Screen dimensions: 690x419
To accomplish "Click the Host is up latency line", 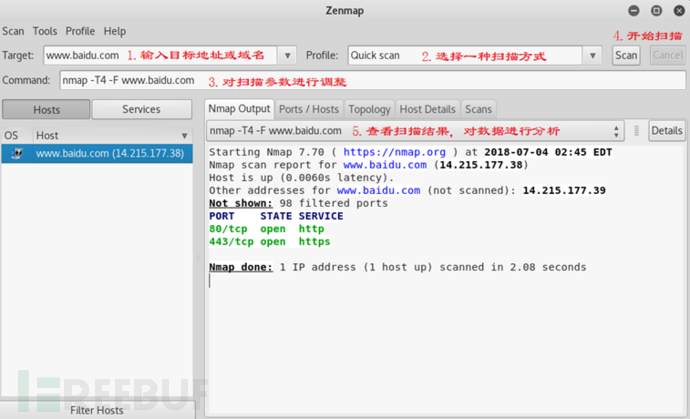I will tap(301, 178).
